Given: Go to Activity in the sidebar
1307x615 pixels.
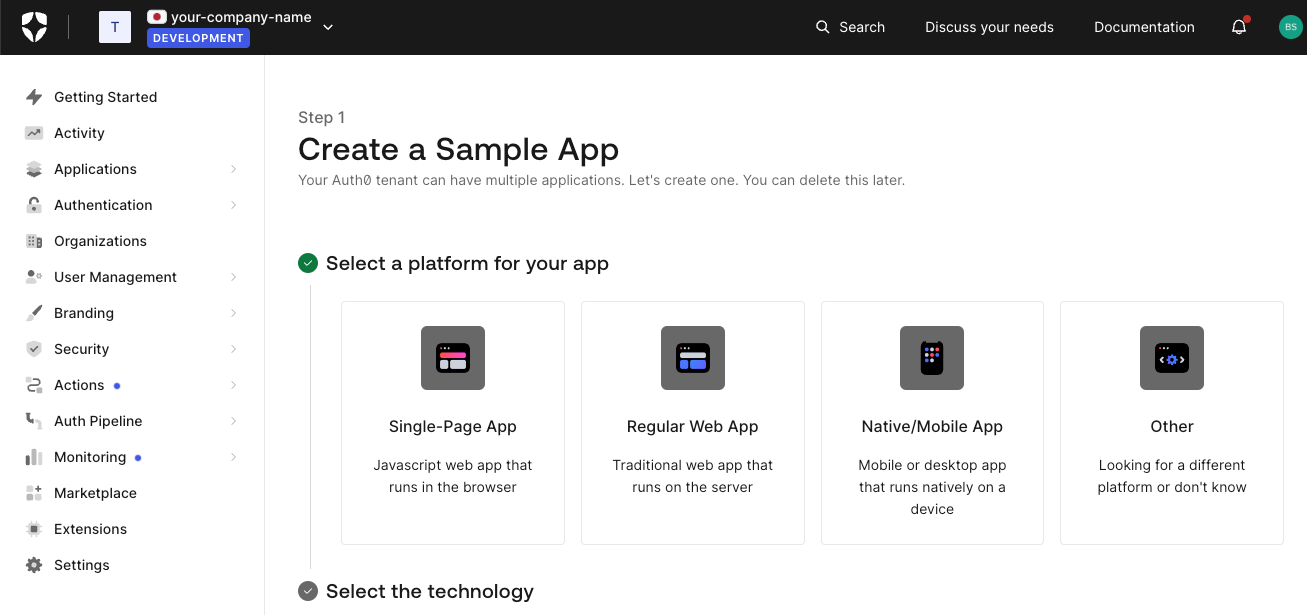Looking at the screenshot, I should pyautogui.click(x=79, y=133).
